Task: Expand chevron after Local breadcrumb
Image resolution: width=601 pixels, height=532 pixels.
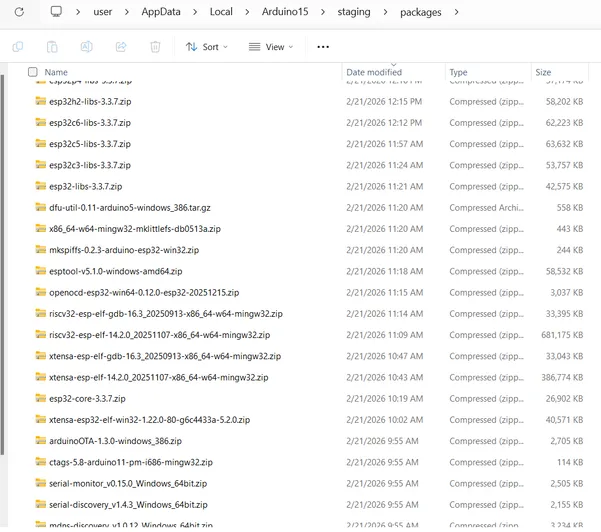Action: coord(247,12)
